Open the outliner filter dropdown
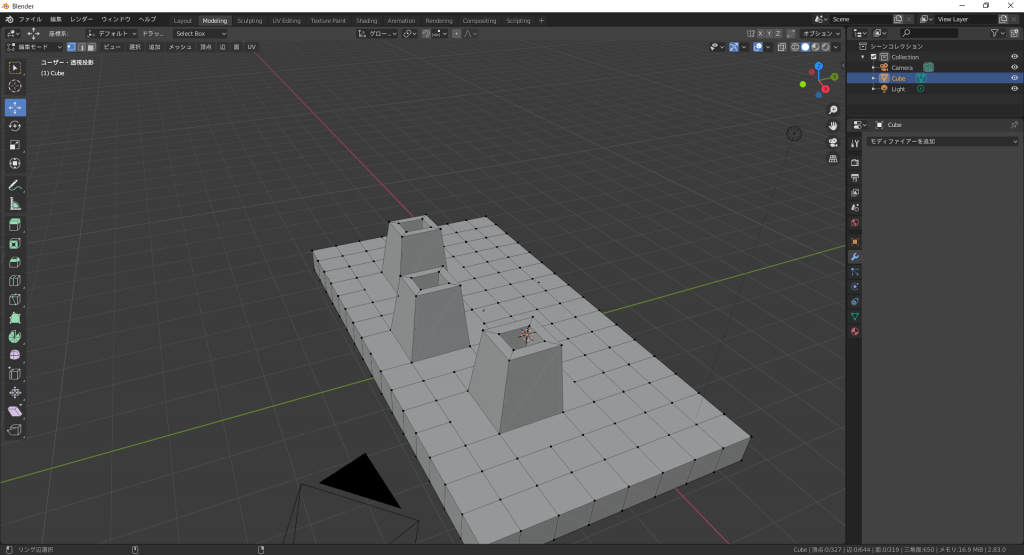 (996, 33)
